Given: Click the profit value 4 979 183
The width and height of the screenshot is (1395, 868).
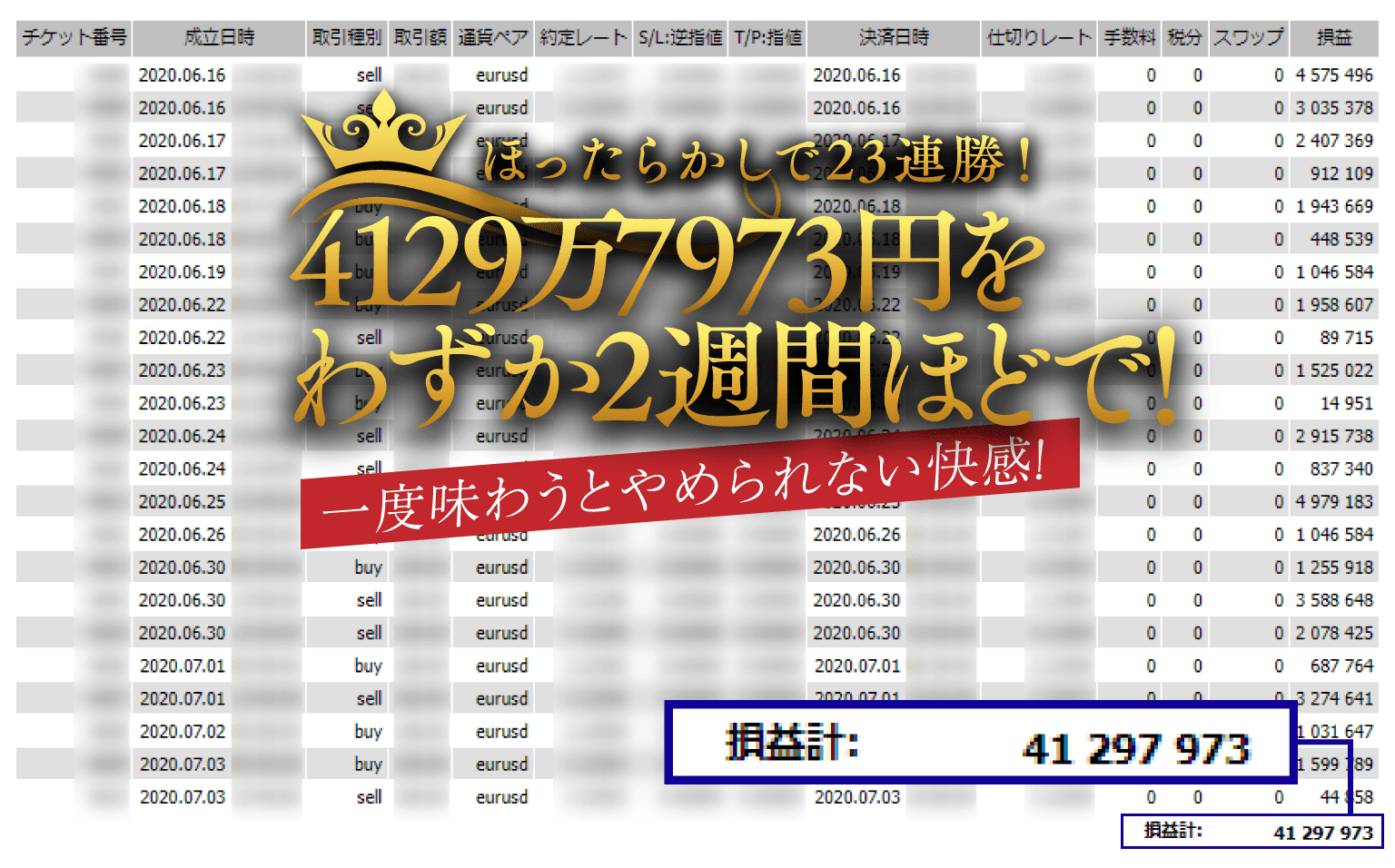Looking at the screenshot, I should point(1333,502).
